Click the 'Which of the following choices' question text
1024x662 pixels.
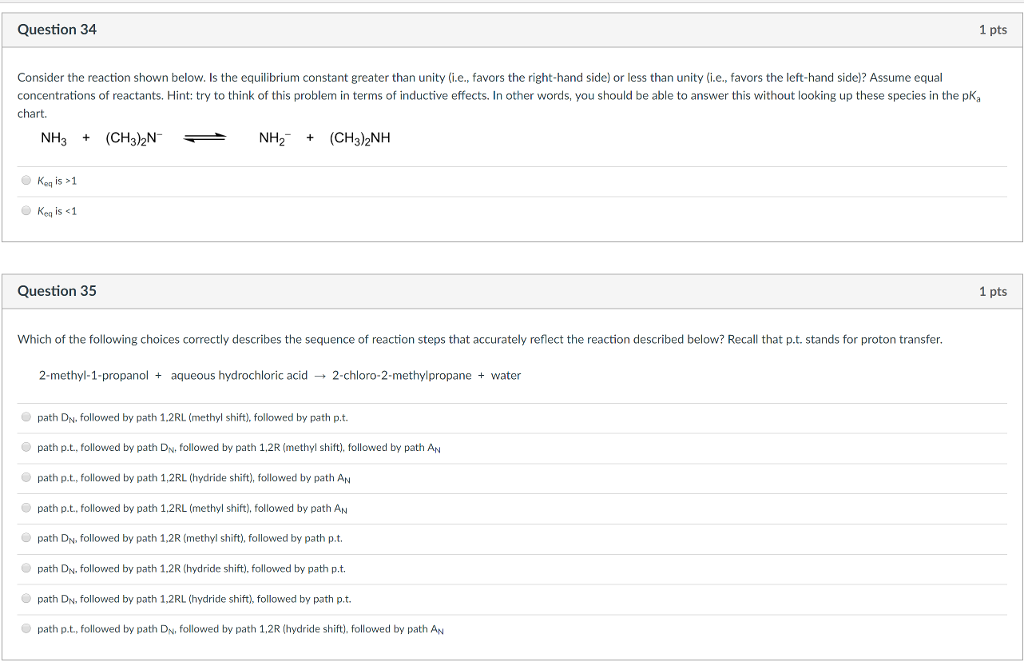pos(480,339)
